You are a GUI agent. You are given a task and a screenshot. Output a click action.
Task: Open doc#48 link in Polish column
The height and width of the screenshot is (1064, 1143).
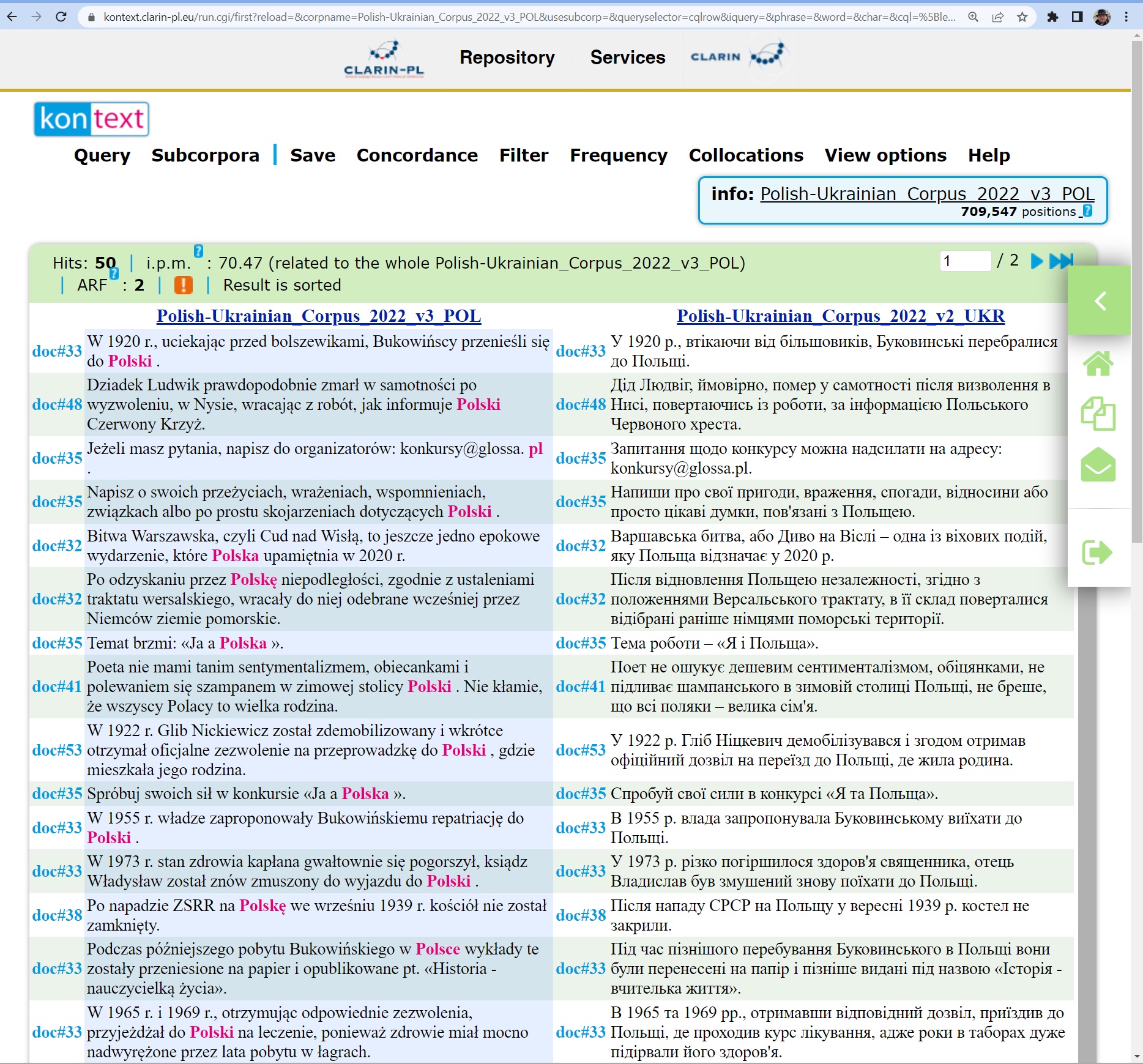(57, 404)
